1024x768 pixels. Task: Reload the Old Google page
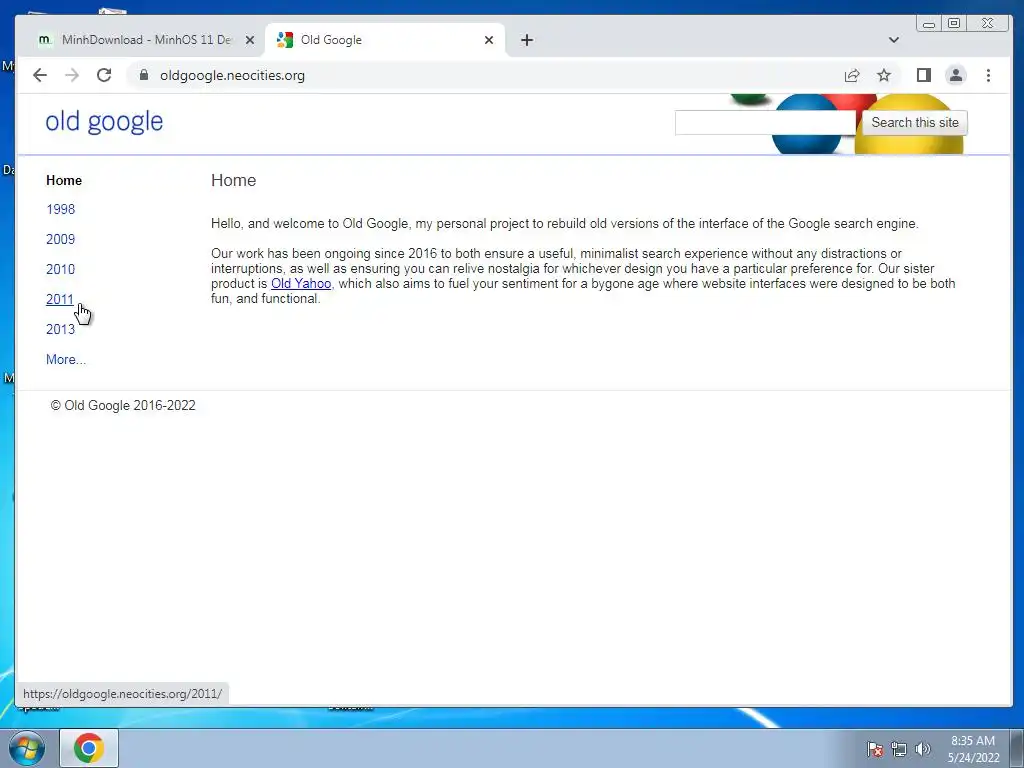pos(104,75)
